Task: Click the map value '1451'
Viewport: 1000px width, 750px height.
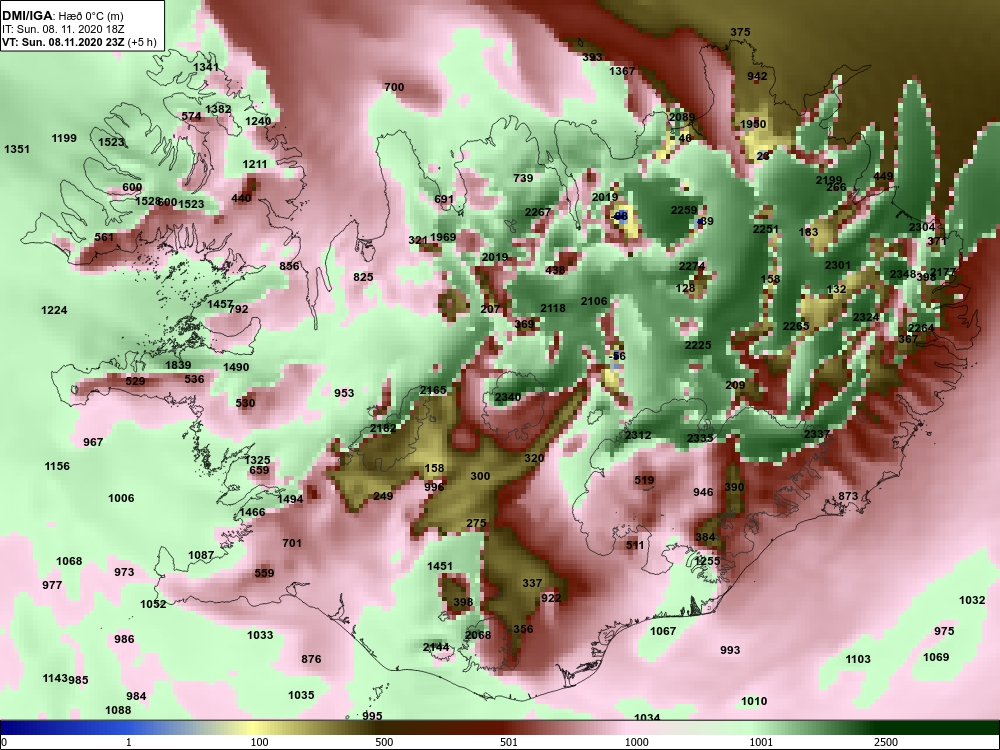Action: 439,566
